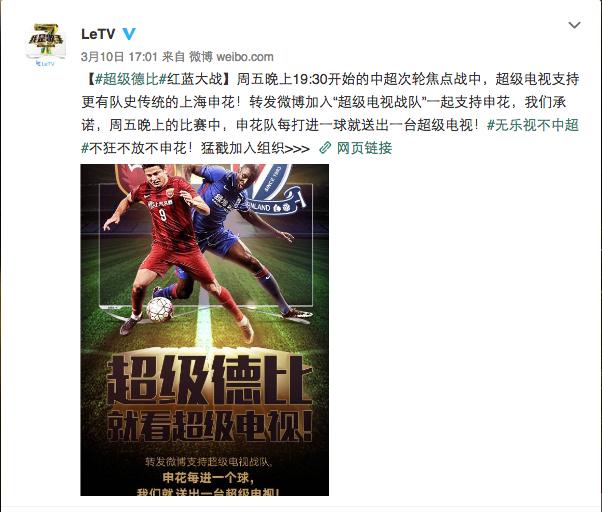Click the soccer ball in the poster

pyautogui.click(x=160, y=309)
